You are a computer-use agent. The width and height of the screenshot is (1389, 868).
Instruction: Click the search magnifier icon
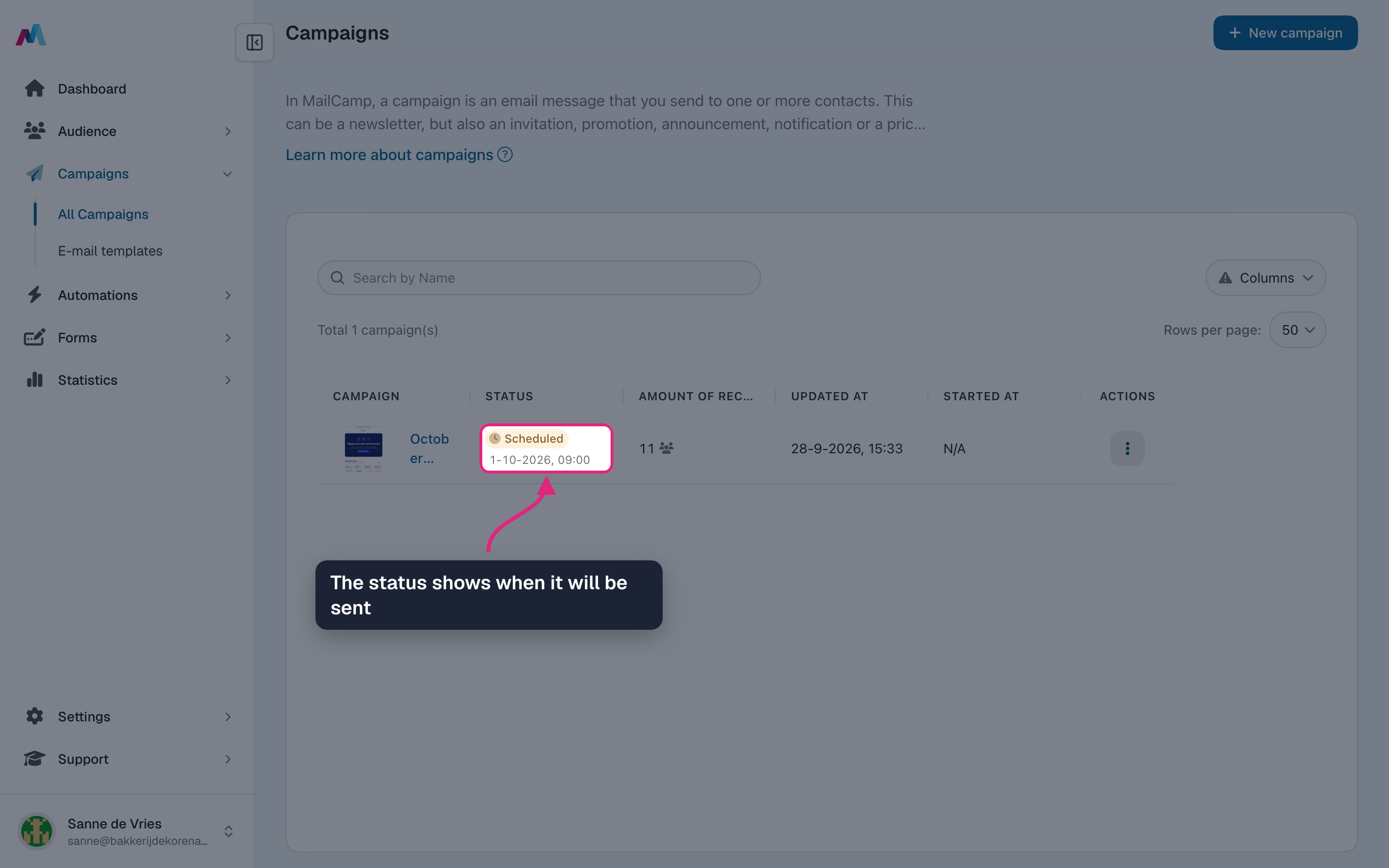click(338, 278)
